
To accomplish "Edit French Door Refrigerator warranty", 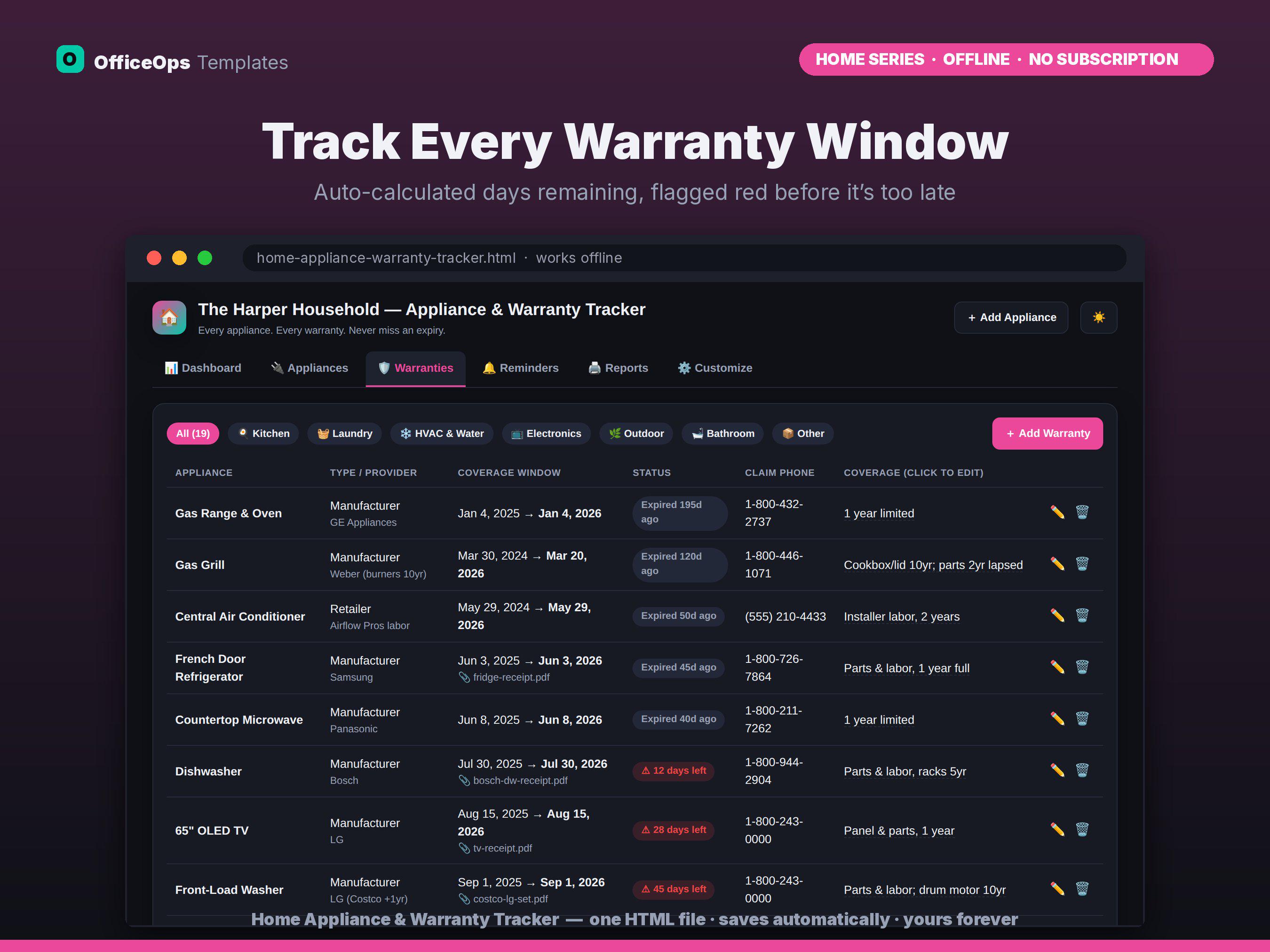I will coord(1057,668).
